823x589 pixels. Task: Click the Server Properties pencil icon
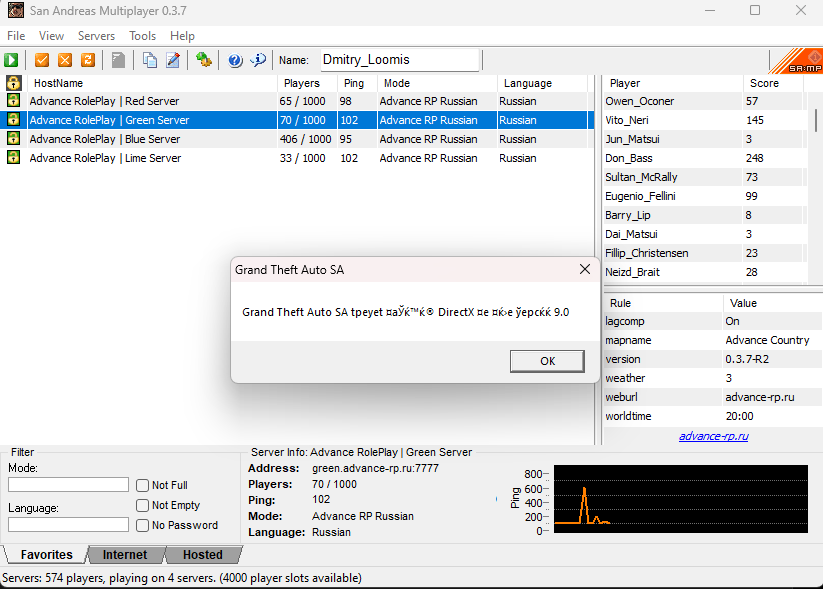point(173,60)
